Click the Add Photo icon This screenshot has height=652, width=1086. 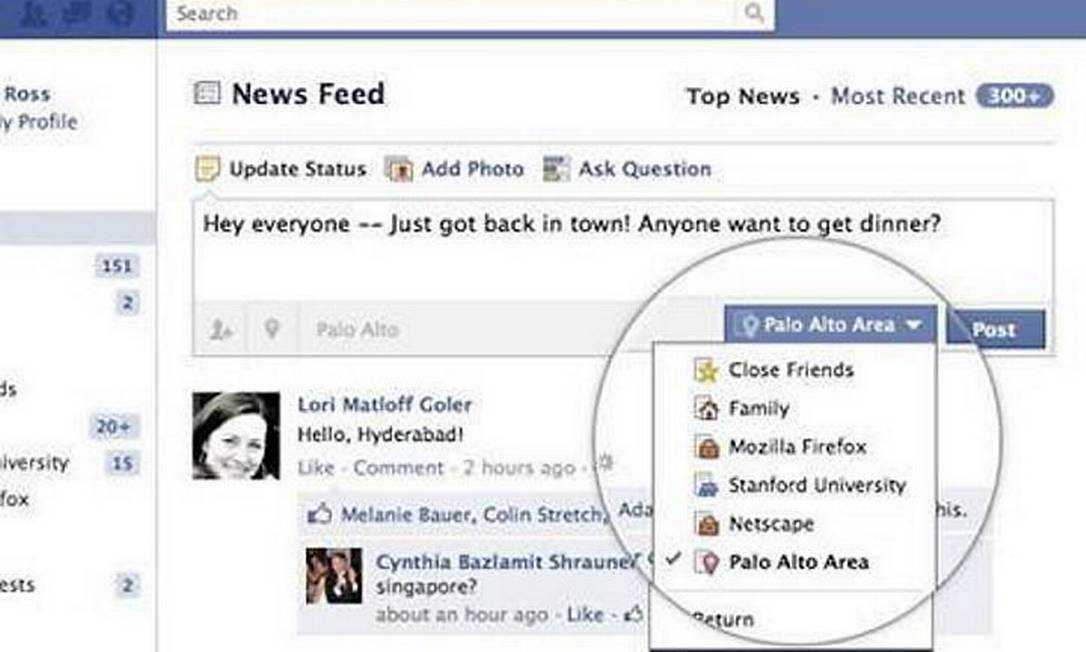[x=399, y=169]
